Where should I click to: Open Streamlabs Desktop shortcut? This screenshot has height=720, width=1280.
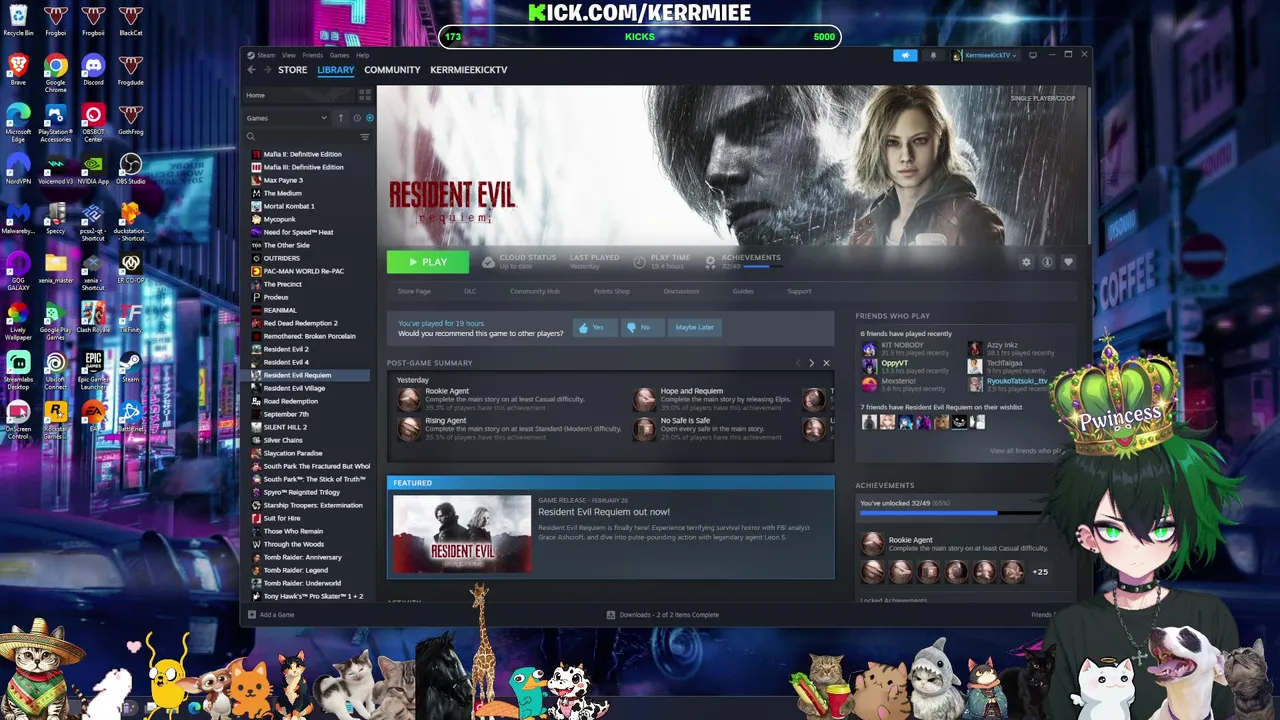tap(18, 367)
